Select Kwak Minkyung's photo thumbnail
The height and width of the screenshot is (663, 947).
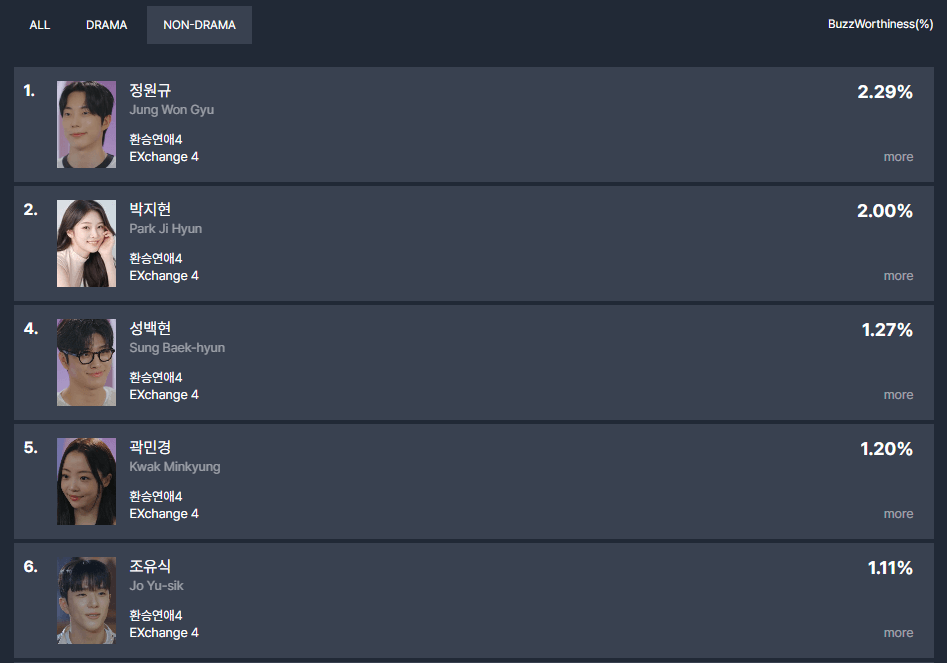coord(86,481)
